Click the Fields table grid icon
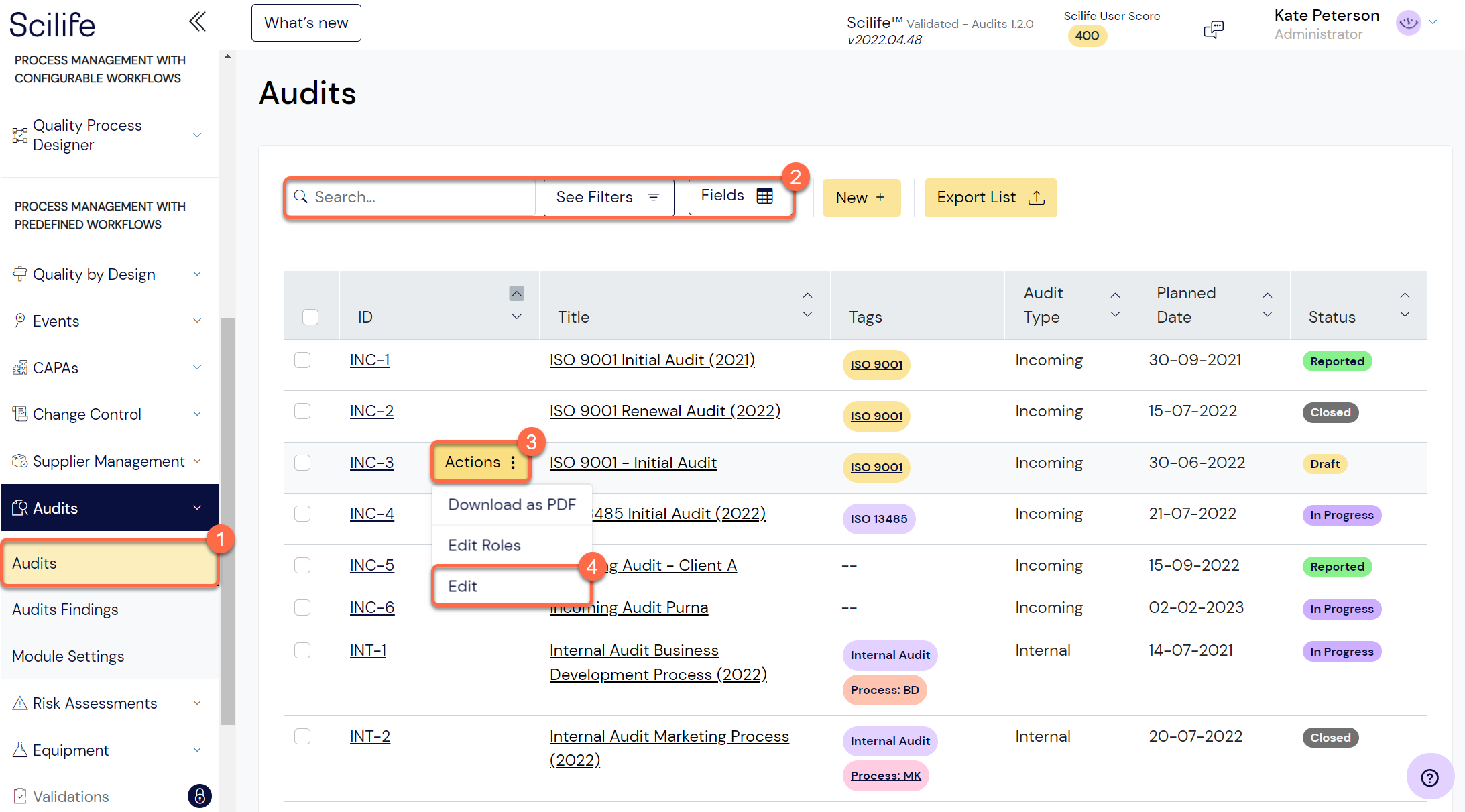The image size is (1465, 812). pos(764,196)
